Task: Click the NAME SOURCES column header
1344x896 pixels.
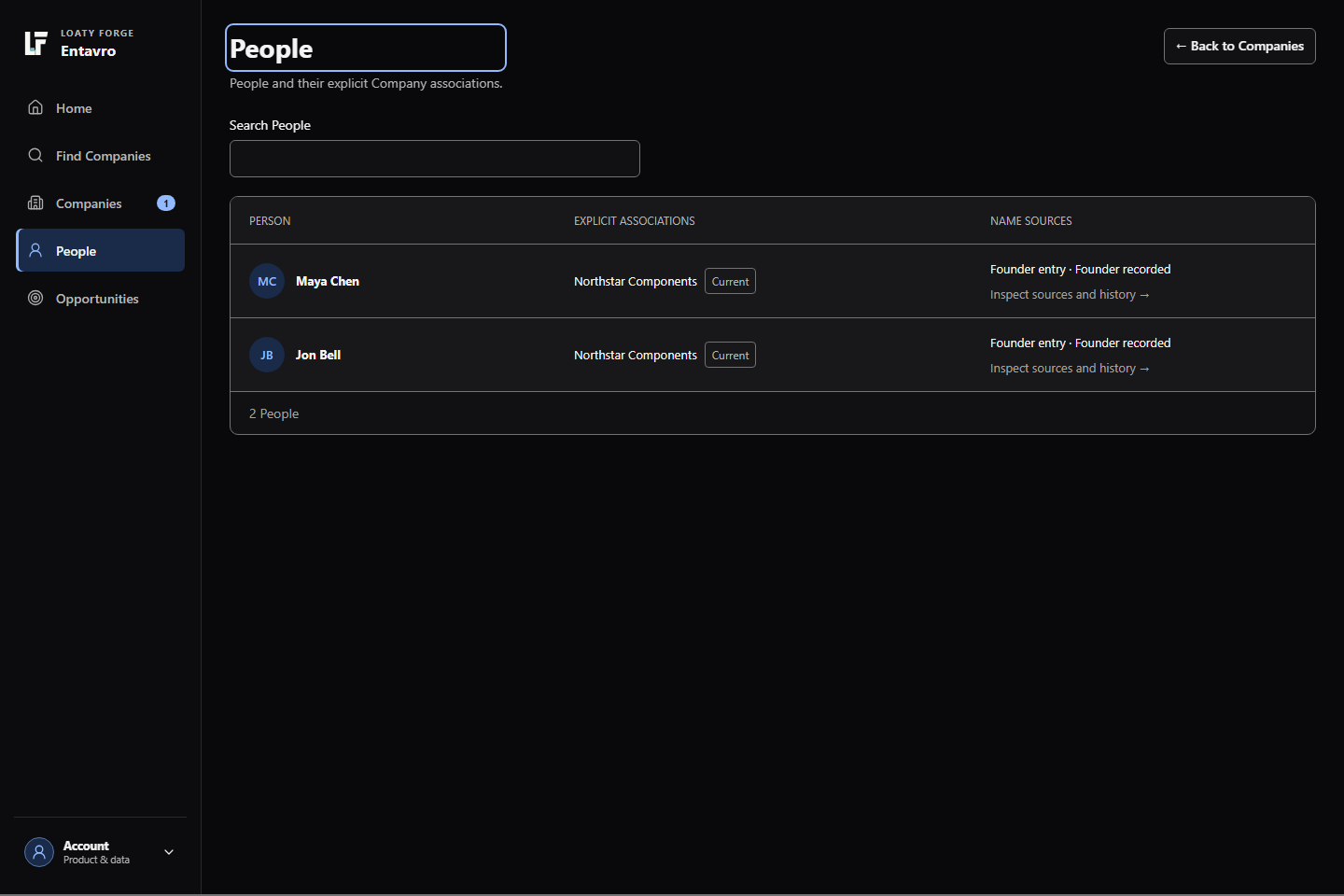Action: pyautogui.click(x=1031, y=221)
